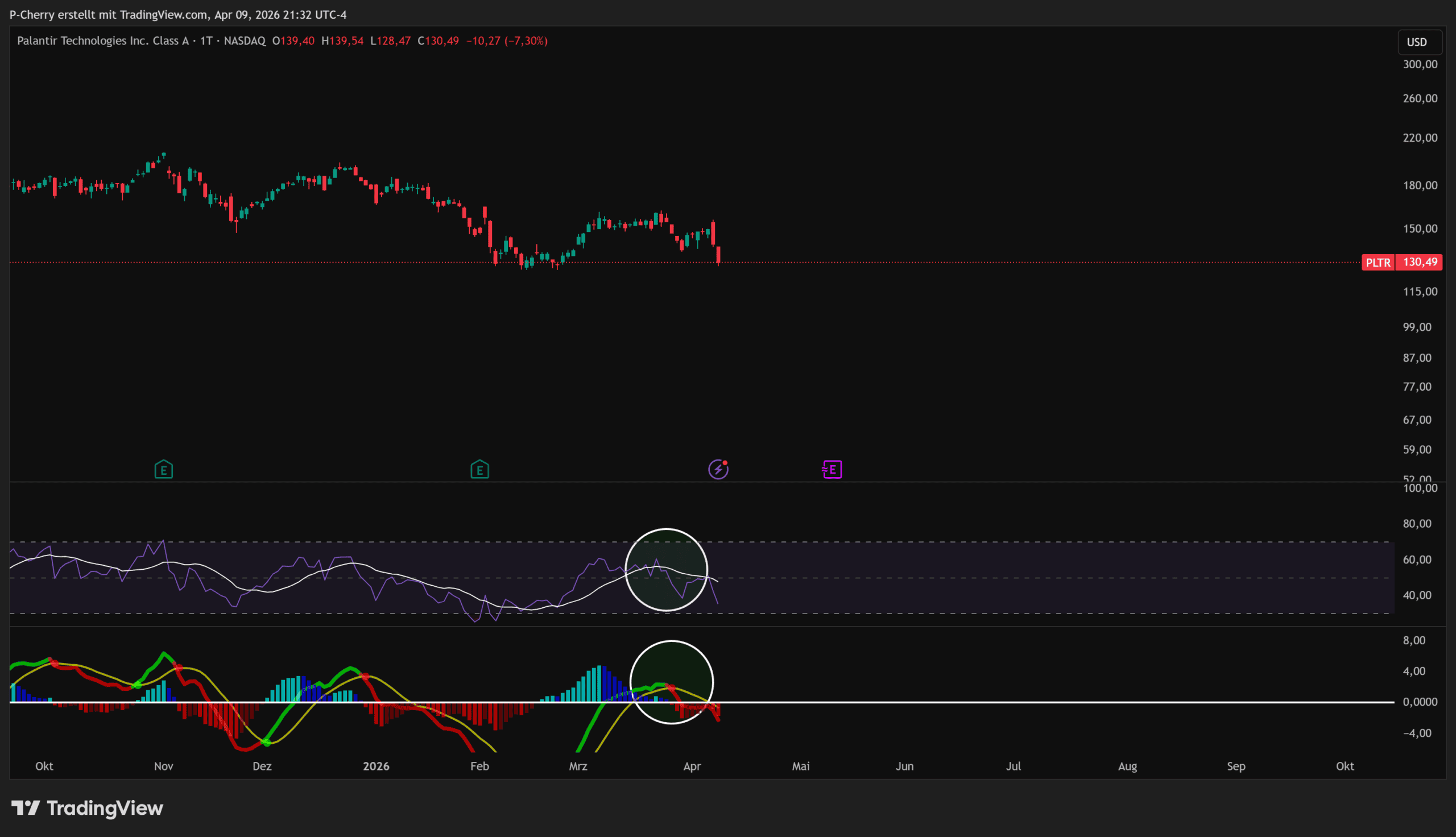Click the white circle highlight on RSI
Screen dimensions: 1456x837
click(x=666, y=570)
